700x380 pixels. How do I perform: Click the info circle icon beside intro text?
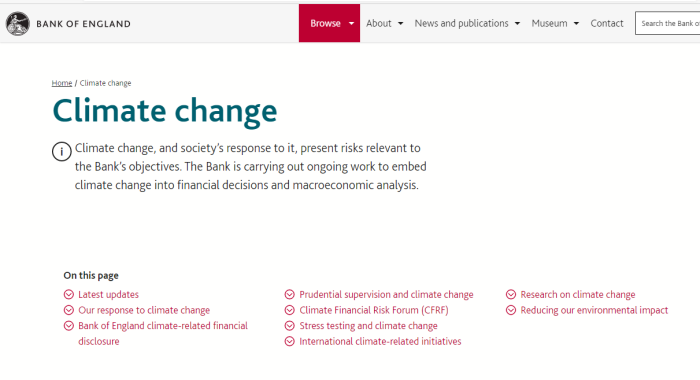click(x=62, y=152)
